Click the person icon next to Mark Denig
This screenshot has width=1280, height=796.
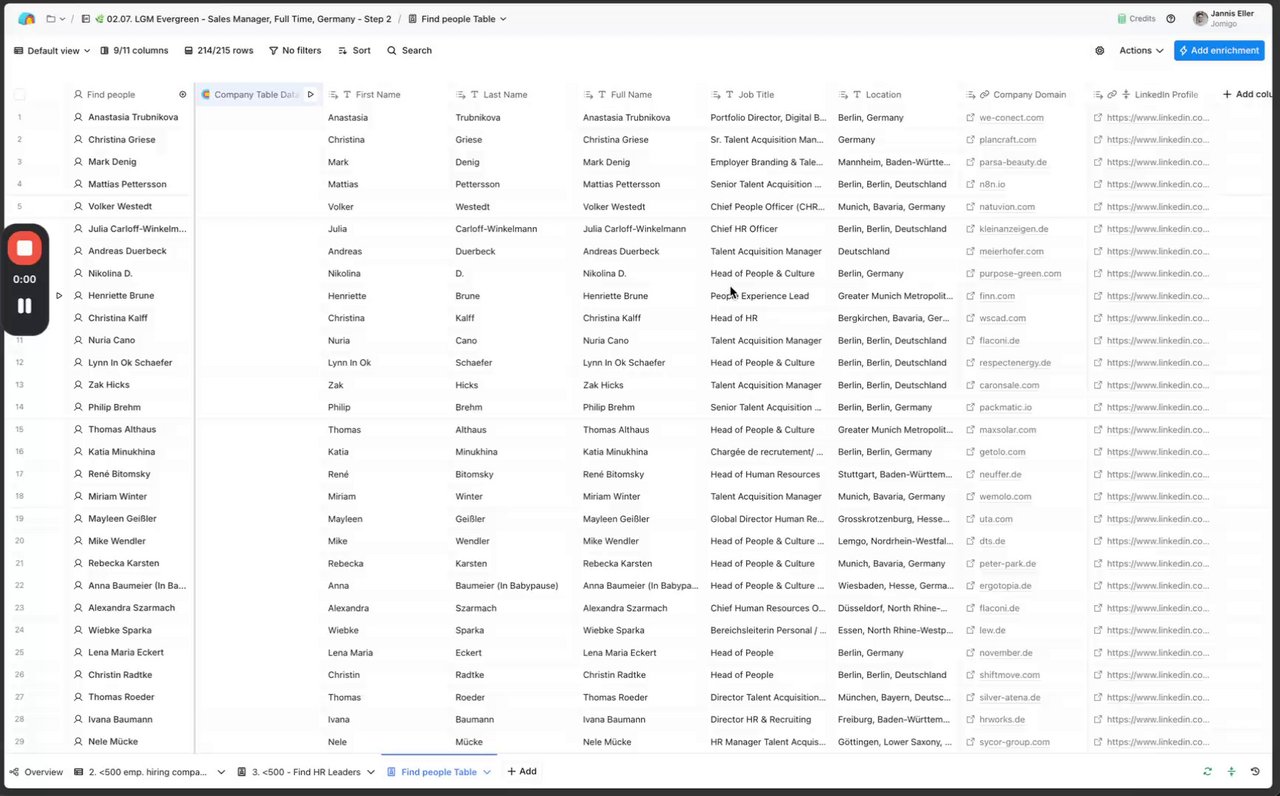coord(78,162)
